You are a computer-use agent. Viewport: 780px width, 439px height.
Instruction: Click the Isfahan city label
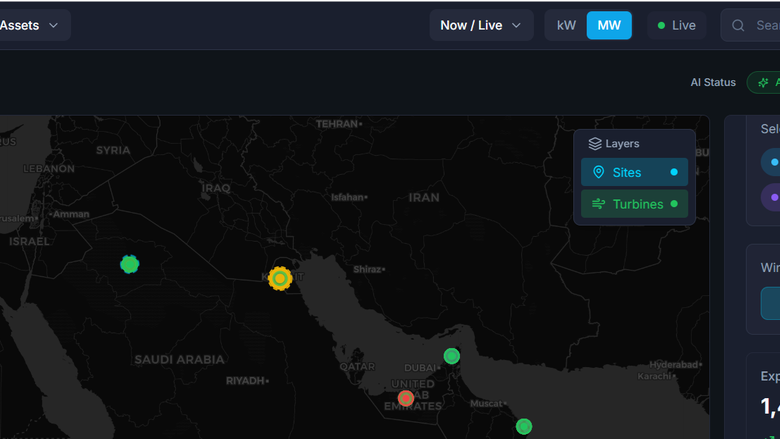(x=349, y=197)
